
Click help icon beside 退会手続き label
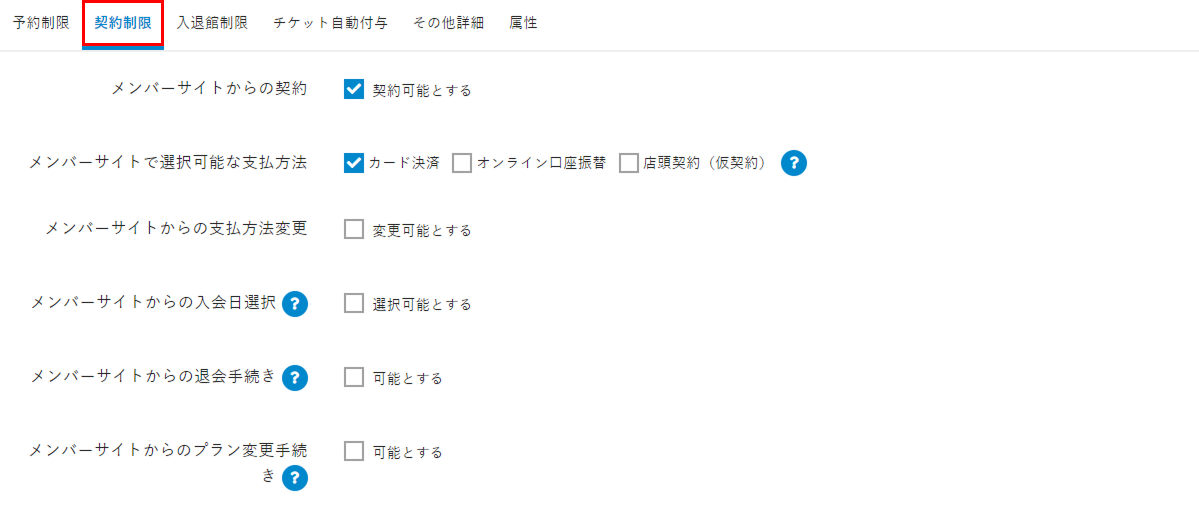click(294, 378)
